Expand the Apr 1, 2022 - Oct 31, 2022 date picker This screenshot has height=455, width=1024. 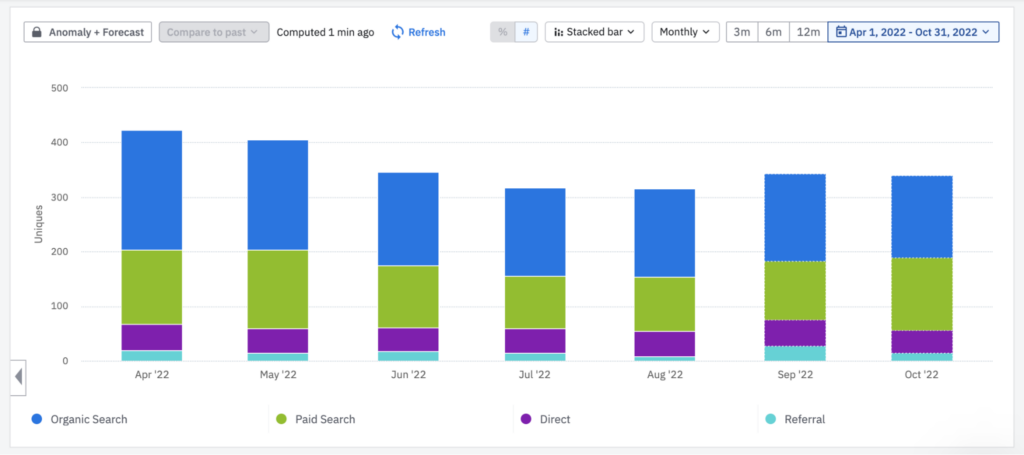[913, 32]
